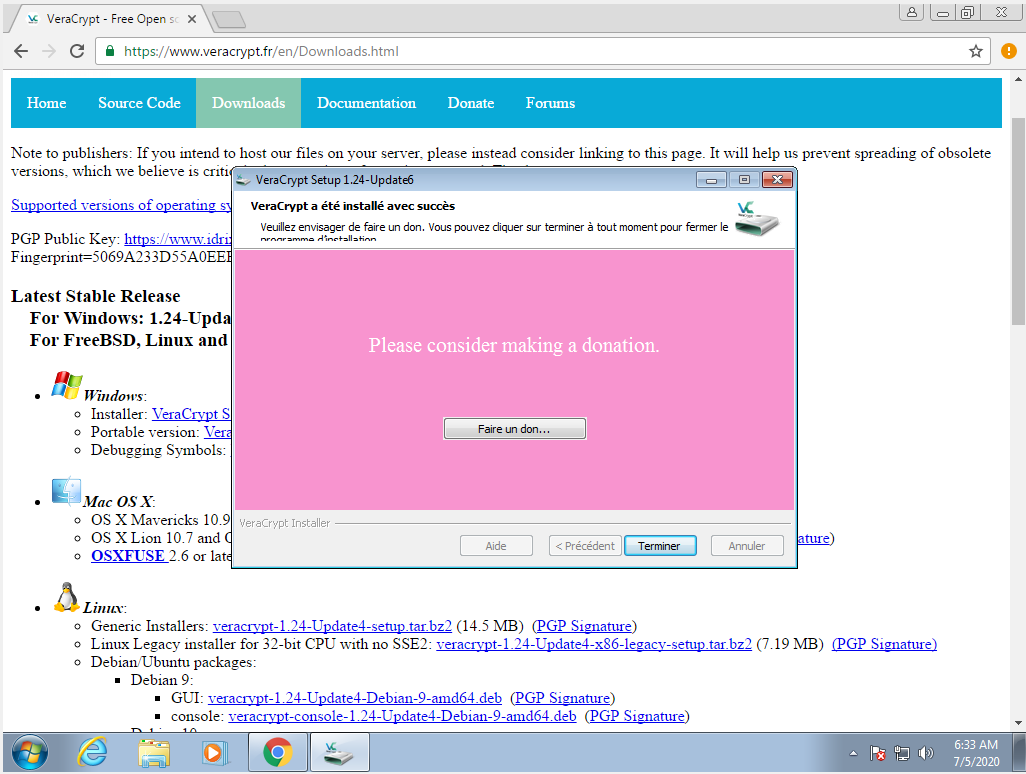The width and height of the screenshot is (1026, 774).
Task: Show hidden tray icons arrow
Action: pos(853,754)
